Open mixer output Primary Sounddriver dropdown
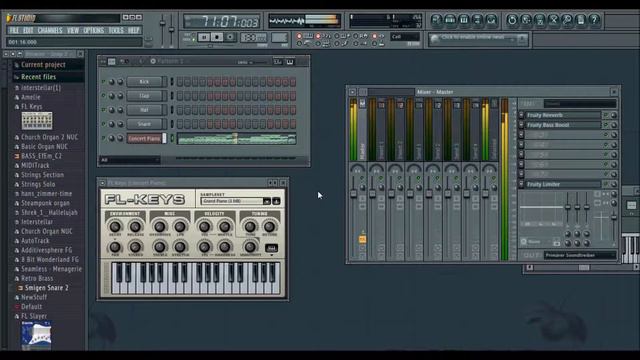 [x=580, y=256]
